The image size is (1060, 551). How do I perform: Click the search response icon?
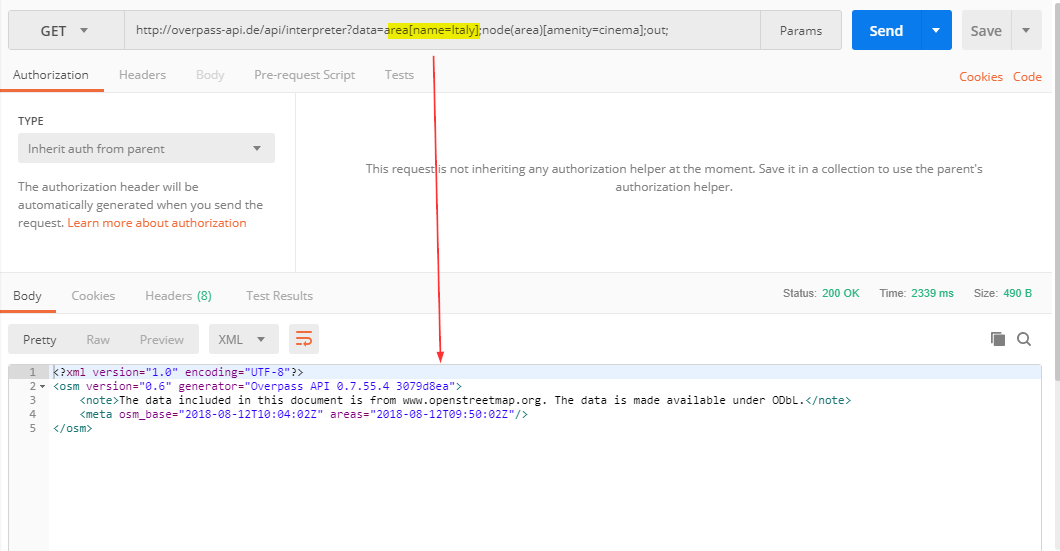pos(1024,339)
